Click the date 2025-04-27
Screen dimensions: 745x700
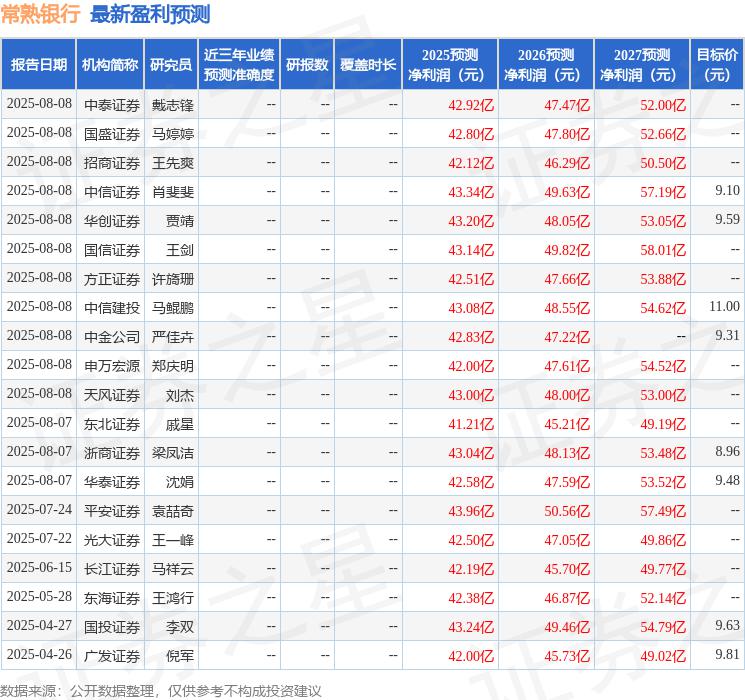39,625
